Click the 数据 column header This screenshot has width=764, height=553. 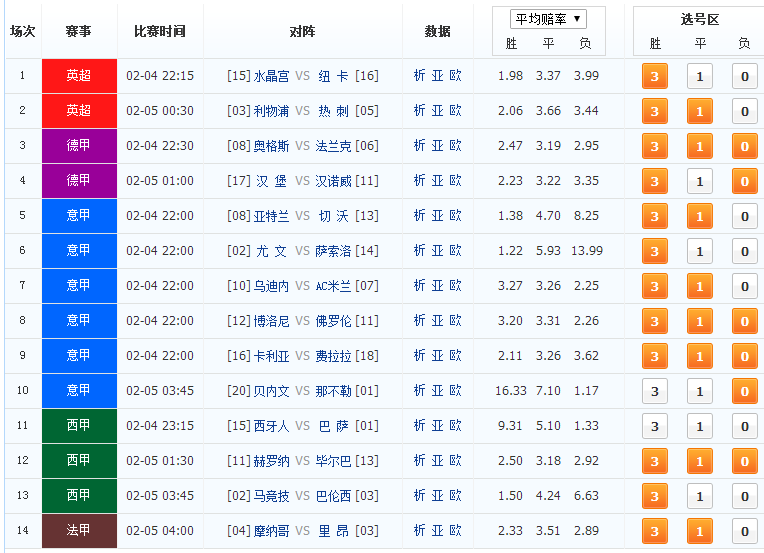[x=437, y=31]
